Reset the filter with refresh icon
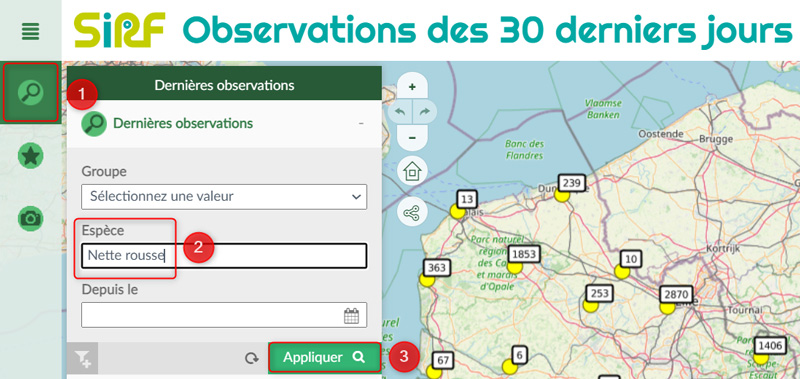The image size is (800, 379). coord(252,358)
